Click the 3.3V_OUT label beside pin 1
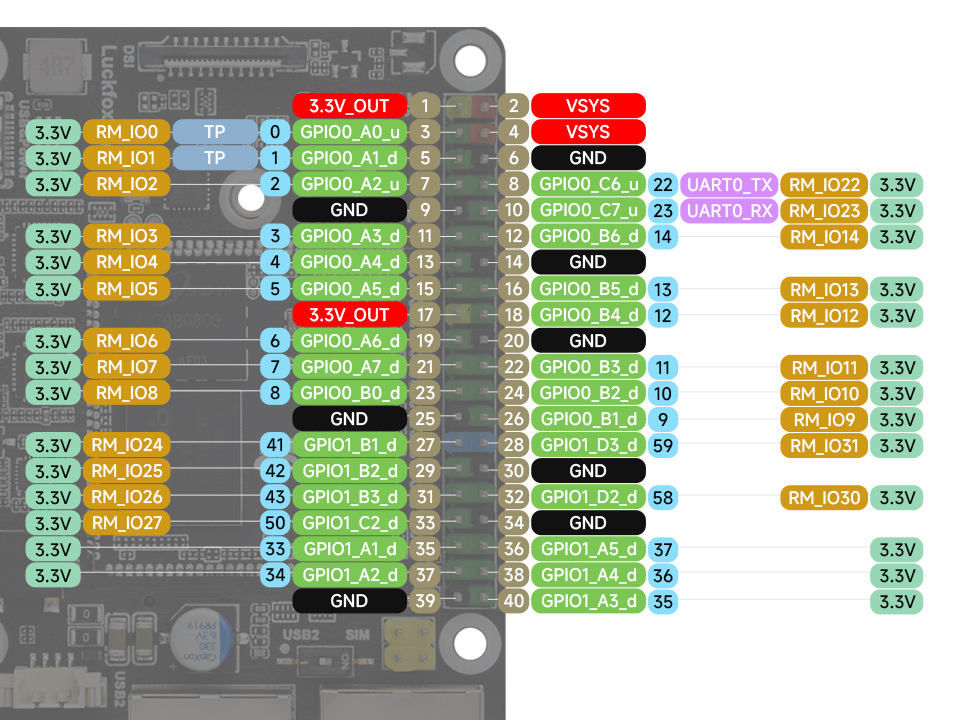 click(349, 106)
